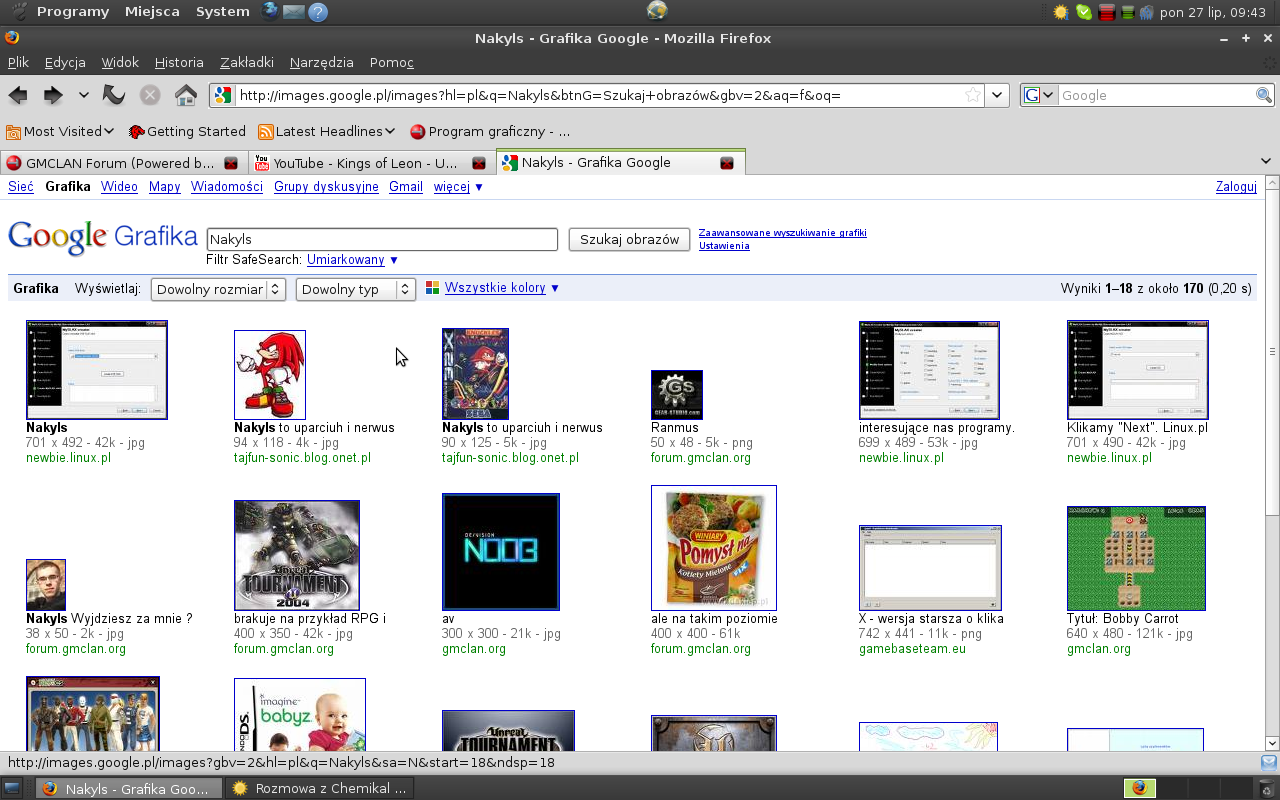Open the Knuckles character image thumbnail

270,375
